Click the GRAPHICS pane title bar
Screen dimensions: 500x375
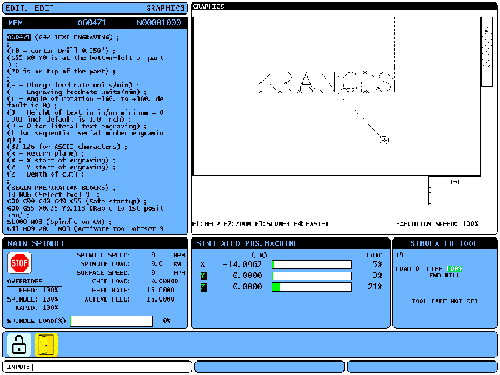[x=344, y=6]
